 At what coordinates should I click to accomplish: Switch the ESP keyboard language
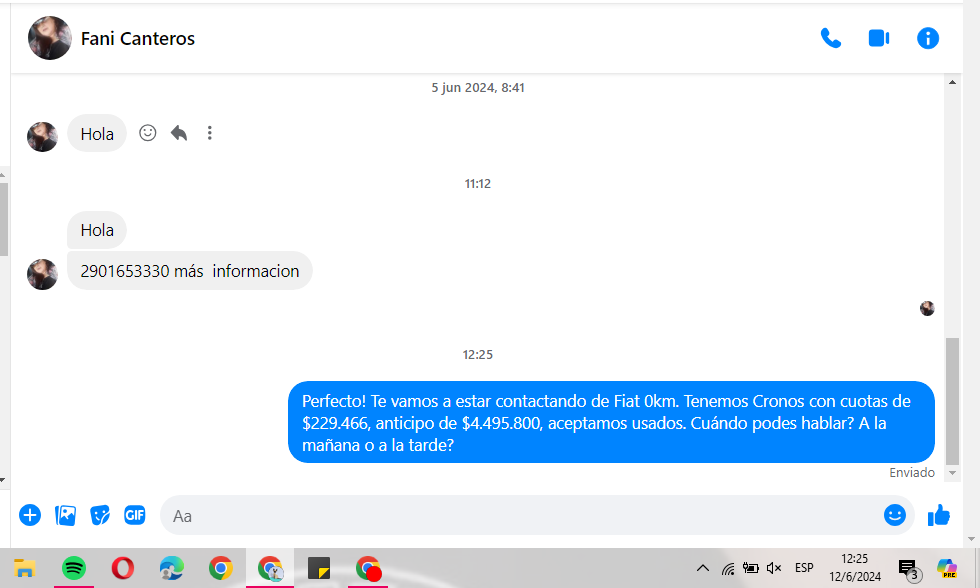click(x=804, y=568)
